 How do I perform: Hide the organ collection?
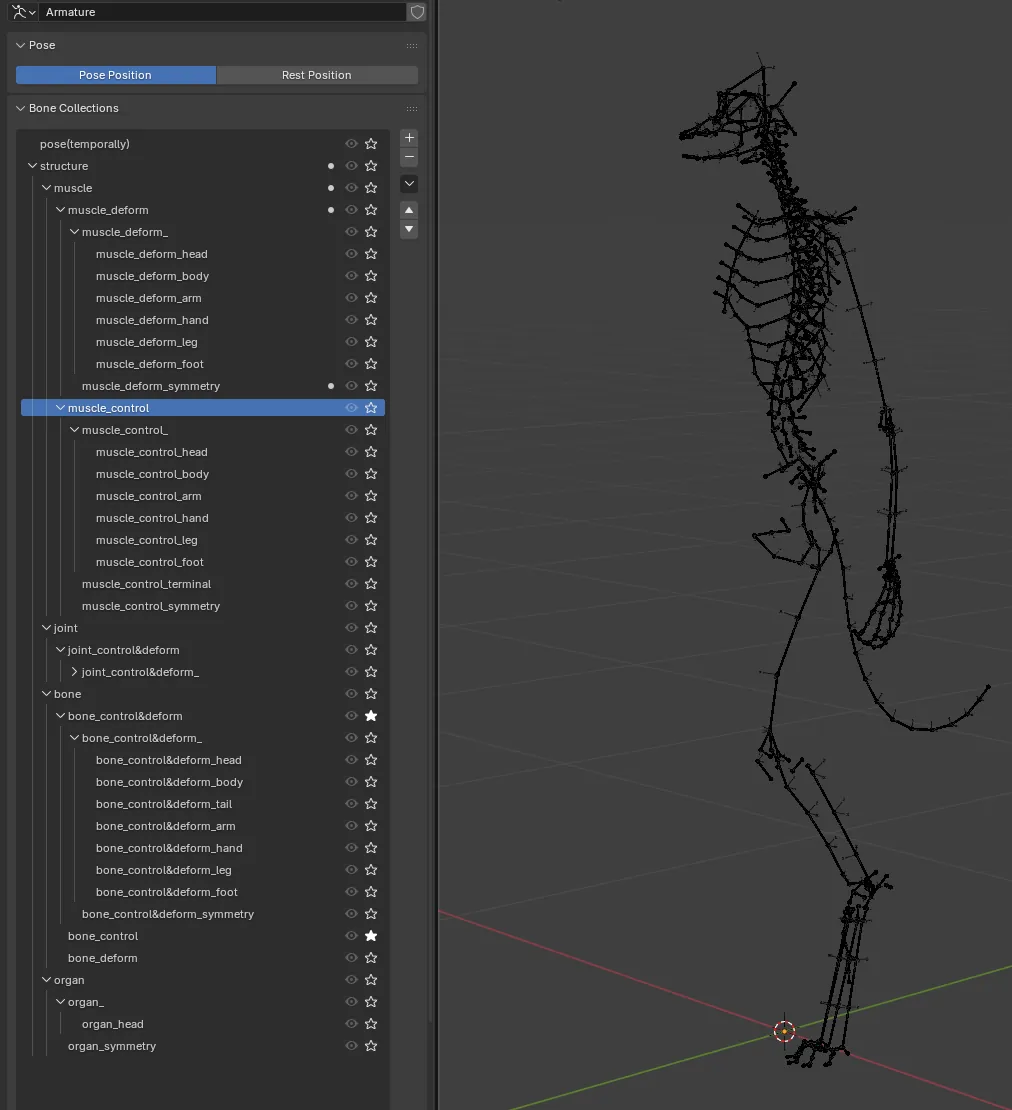click(x=351, y=980)
